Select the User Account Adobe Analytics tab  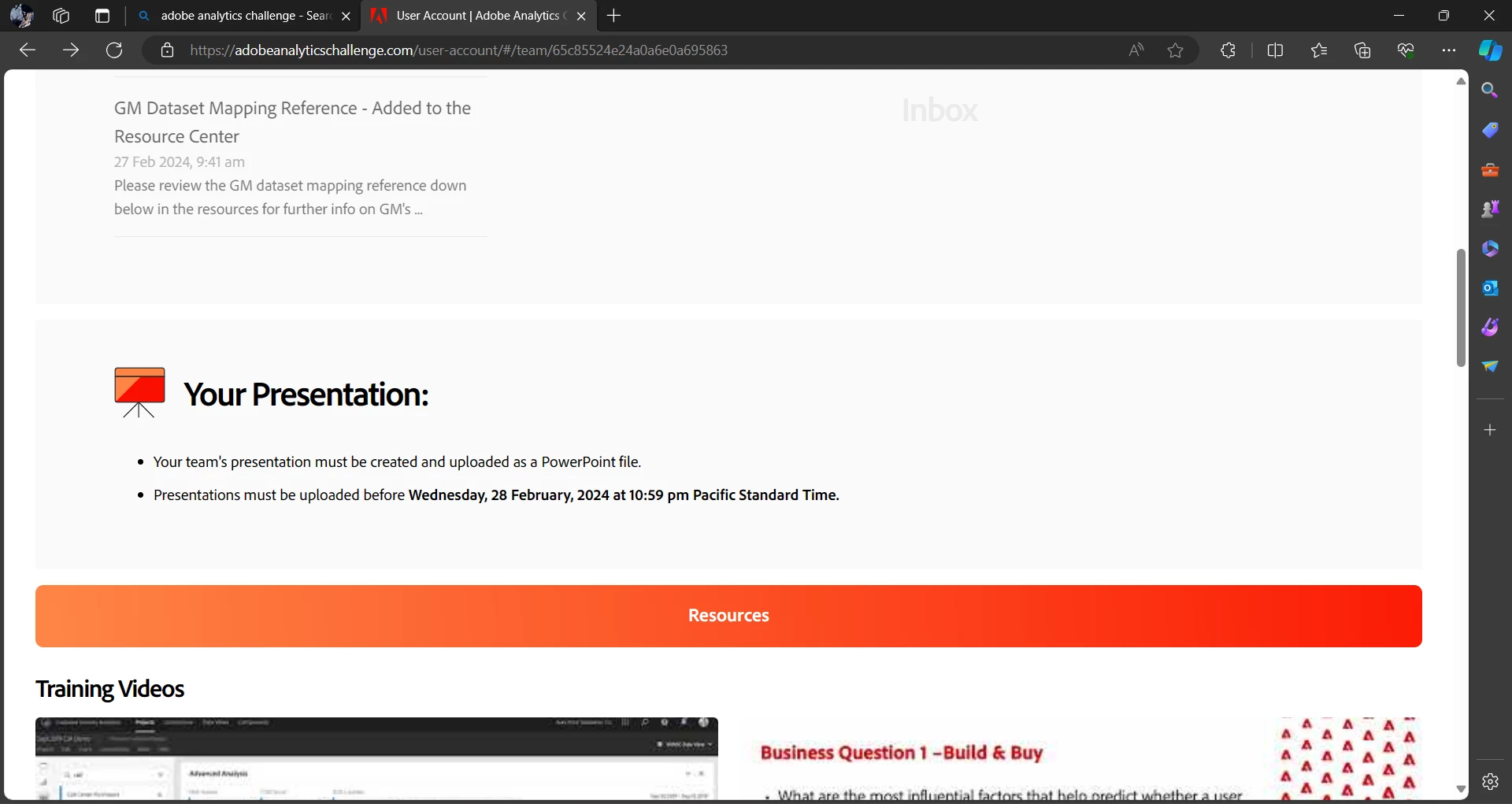pyautogui.click(x=477, y=16)
